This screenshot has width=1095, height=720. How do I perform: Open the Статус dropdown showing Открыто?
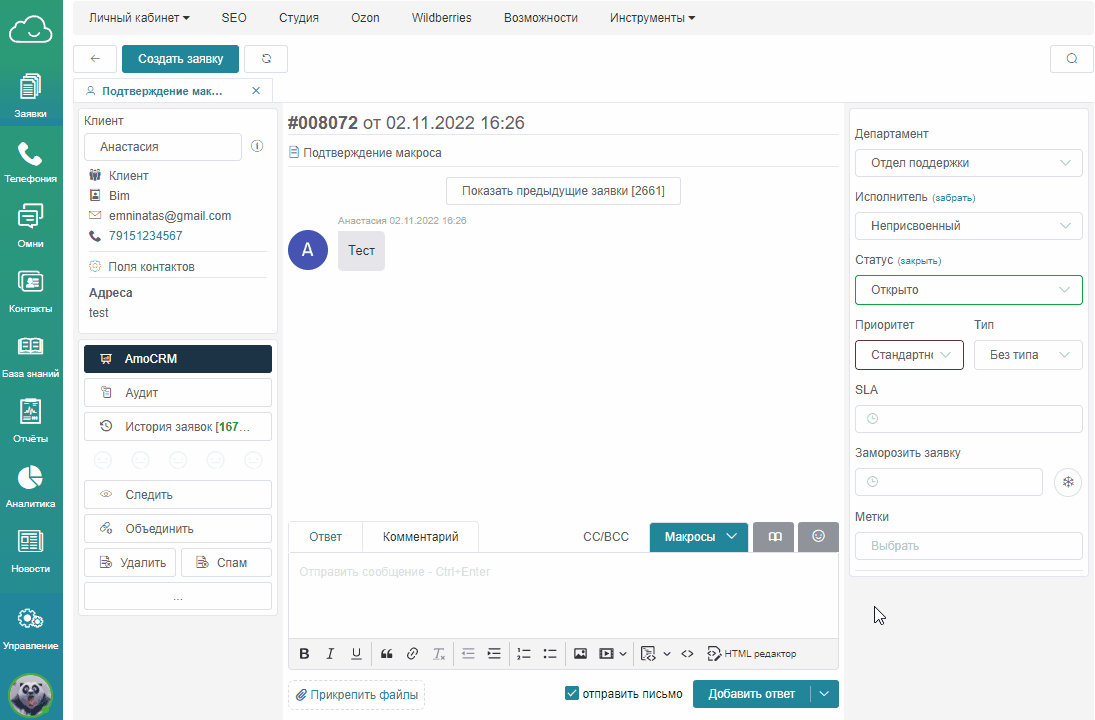969,290
